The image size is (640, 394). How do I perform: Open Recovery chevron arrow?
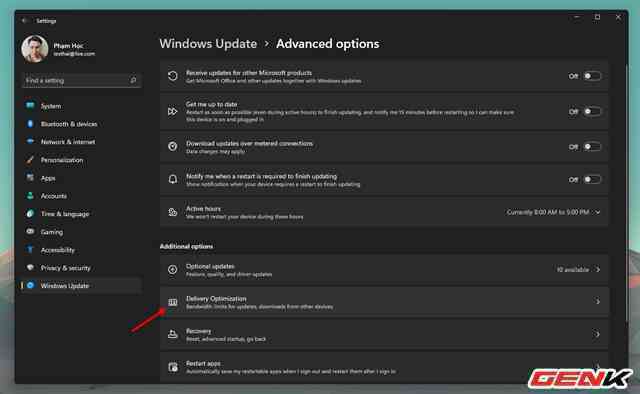(x=598, y=334)
